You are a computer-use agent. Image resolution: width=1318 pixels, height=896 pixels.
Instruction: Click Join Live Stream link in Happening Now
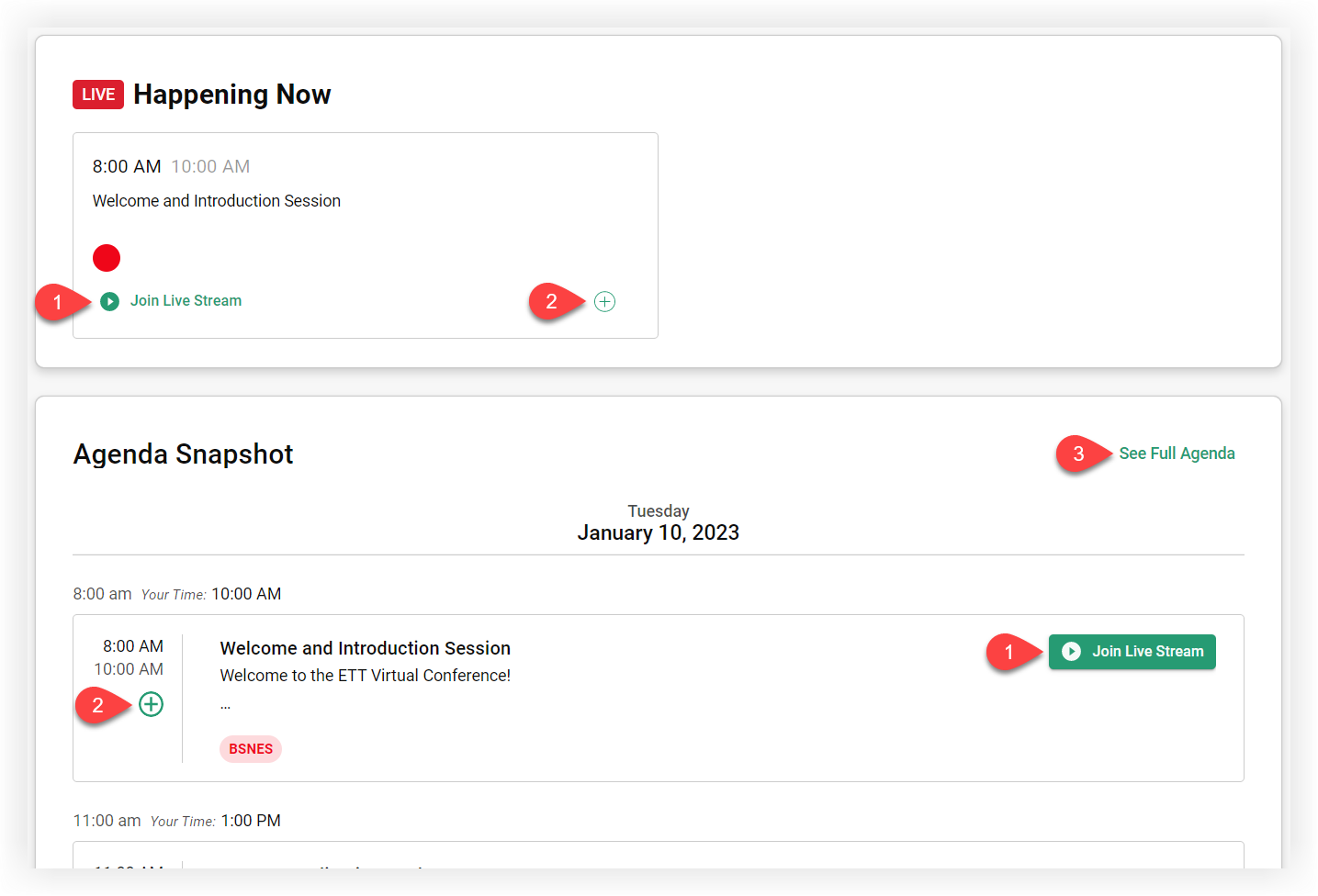click(186, 301)
